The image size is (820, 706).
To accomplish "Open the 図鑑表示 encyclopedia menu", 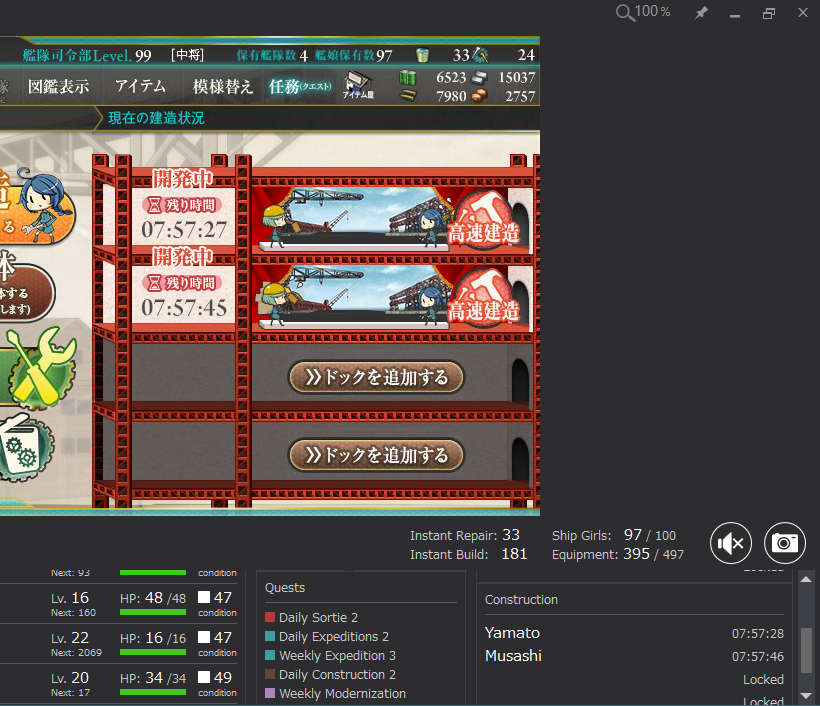I will pos(59,86).
